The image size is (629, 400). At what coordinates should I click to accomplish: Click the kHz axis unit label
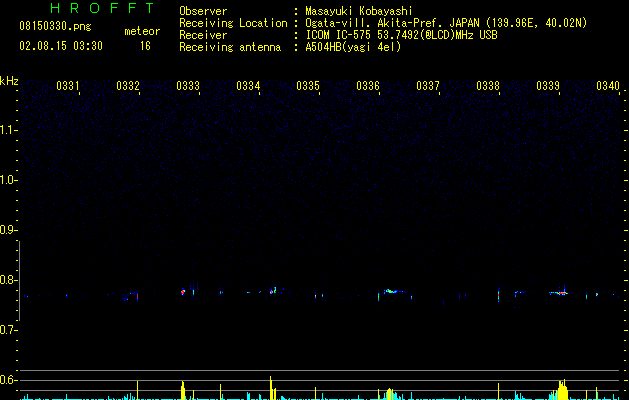9,81
